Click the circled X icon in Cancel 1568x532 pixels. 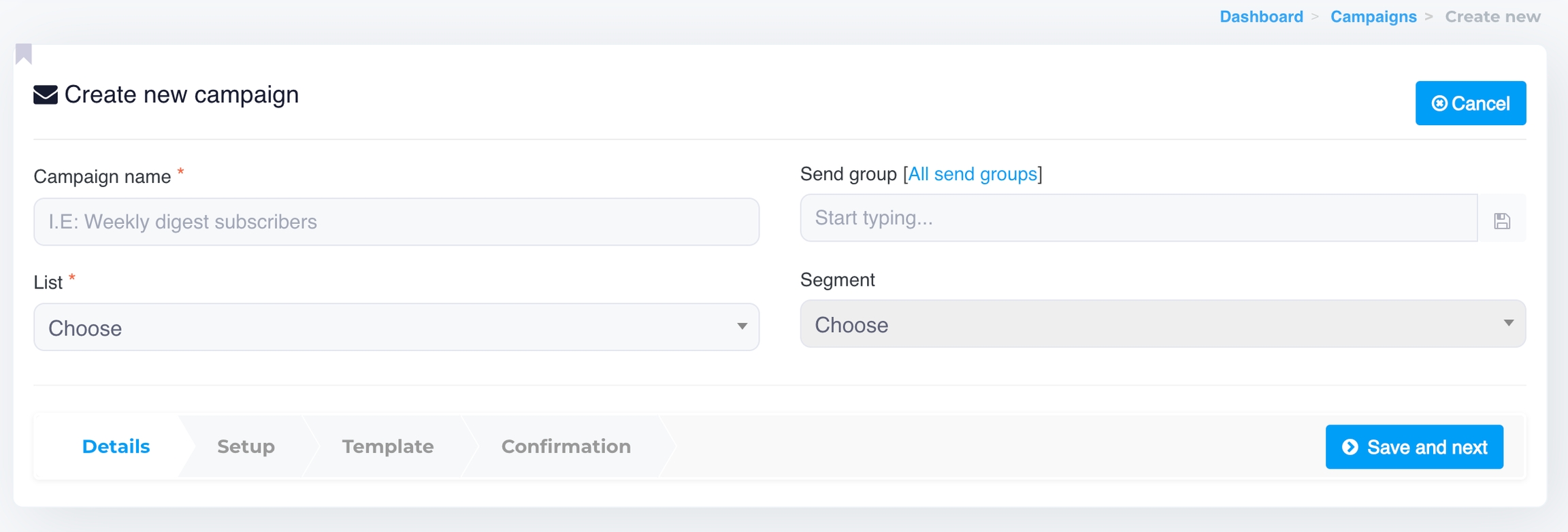pos(1439,103)
